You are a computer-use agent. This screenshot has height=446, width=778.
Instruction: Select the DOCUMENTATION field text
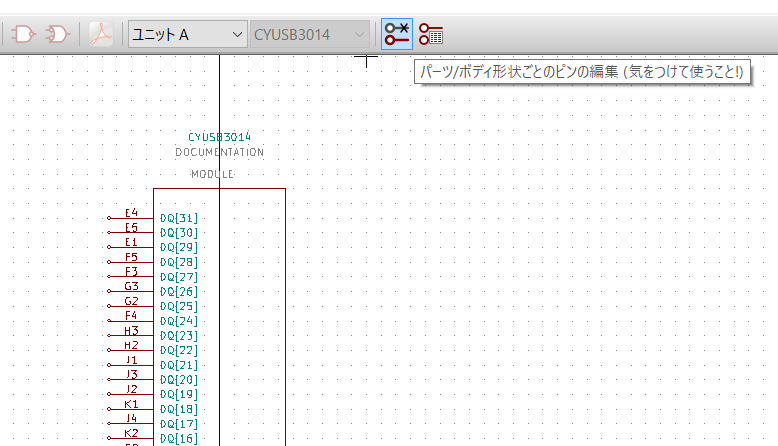[x=219, y=152]
